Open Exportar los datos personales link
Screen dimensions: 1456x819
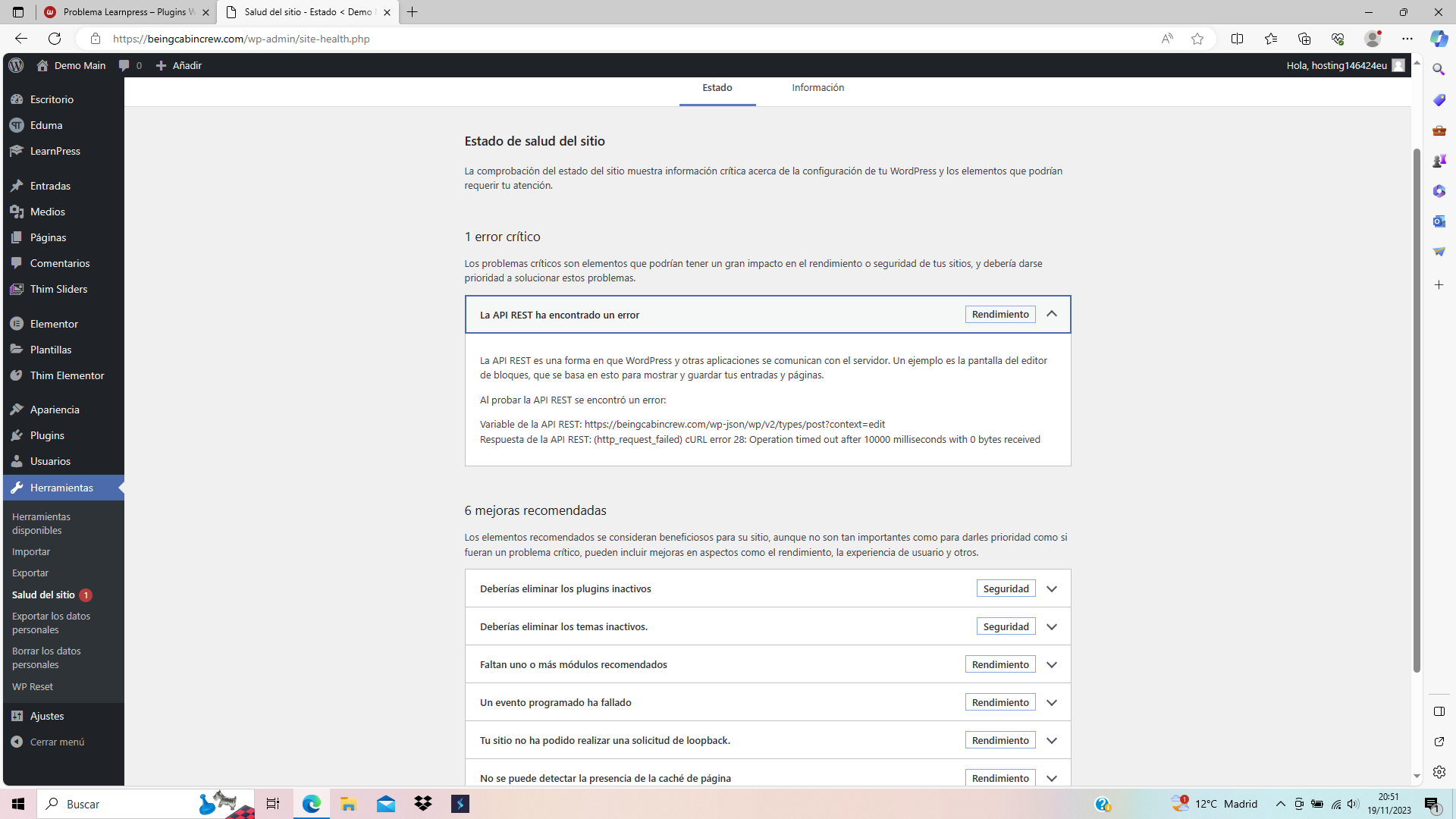tap(51, 623)
